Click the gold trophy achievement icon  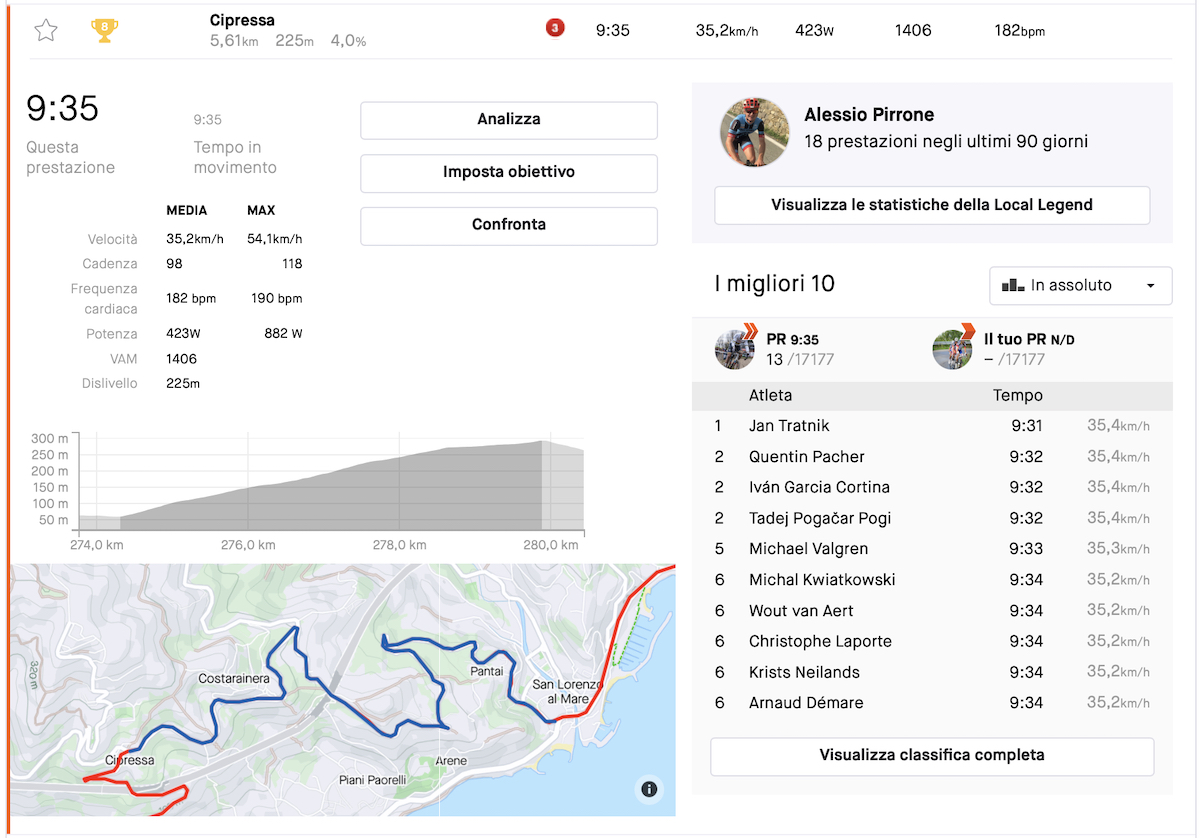point(104,30)
